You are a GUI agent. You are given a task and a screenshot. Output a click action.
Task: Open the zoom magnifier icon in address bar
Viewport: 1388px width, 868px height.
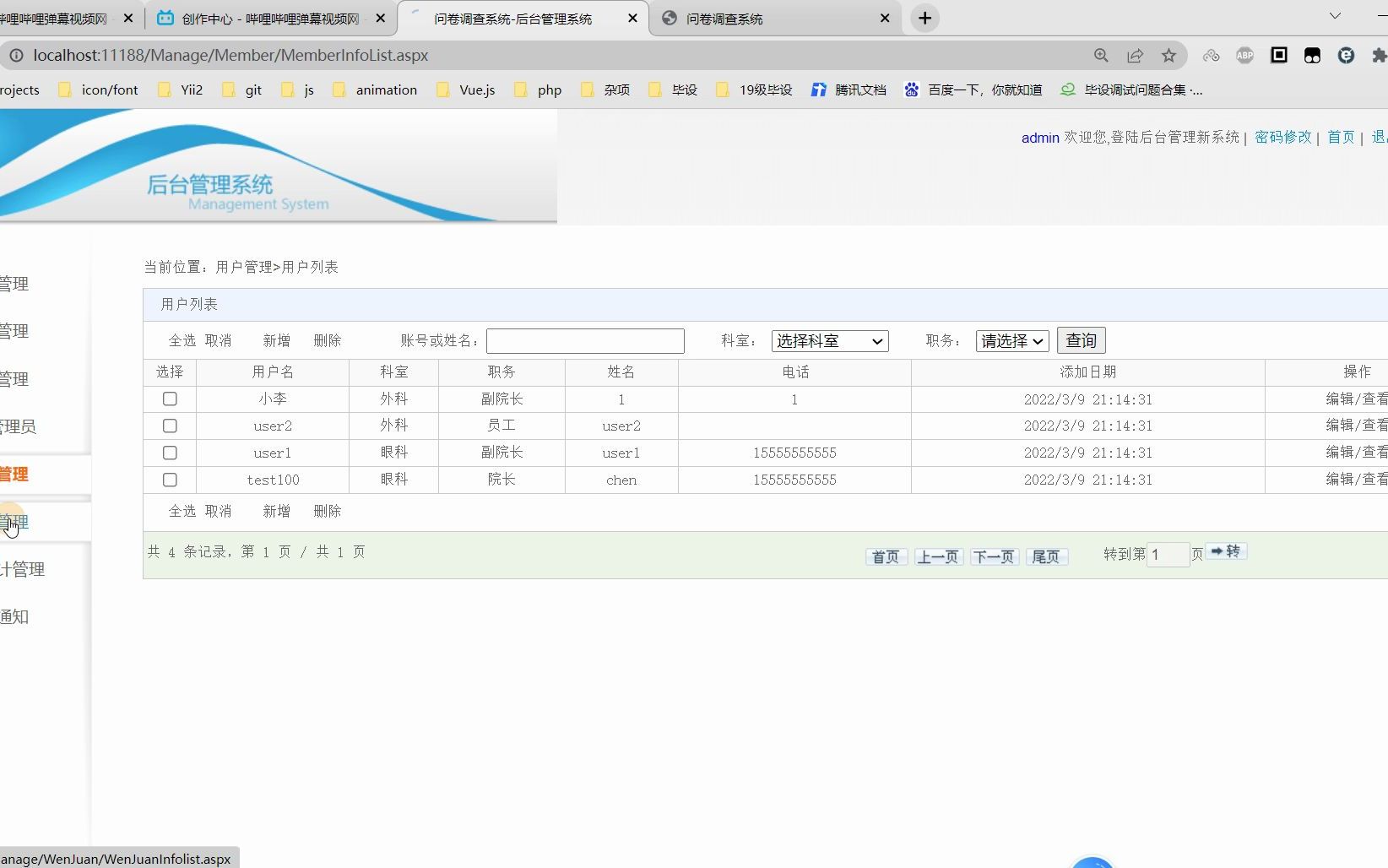[1101, 55]
